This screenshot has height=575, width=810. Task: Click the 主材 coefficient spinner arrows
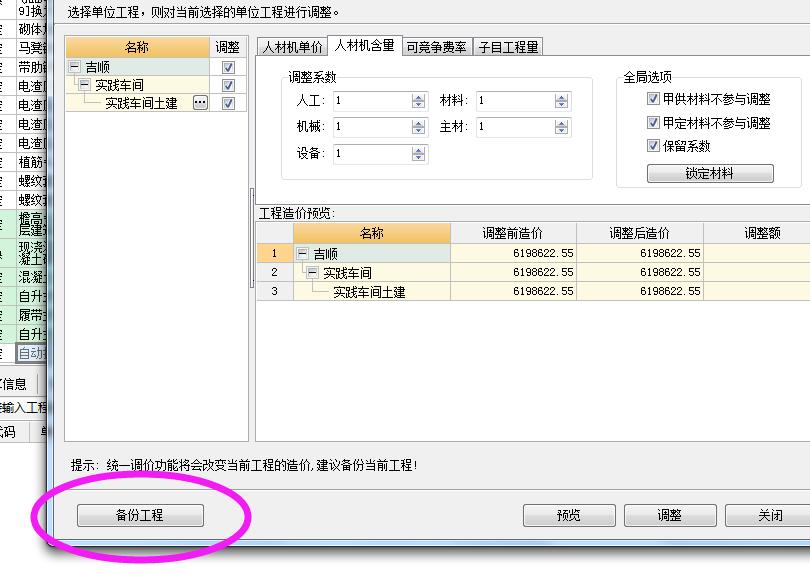561,127
